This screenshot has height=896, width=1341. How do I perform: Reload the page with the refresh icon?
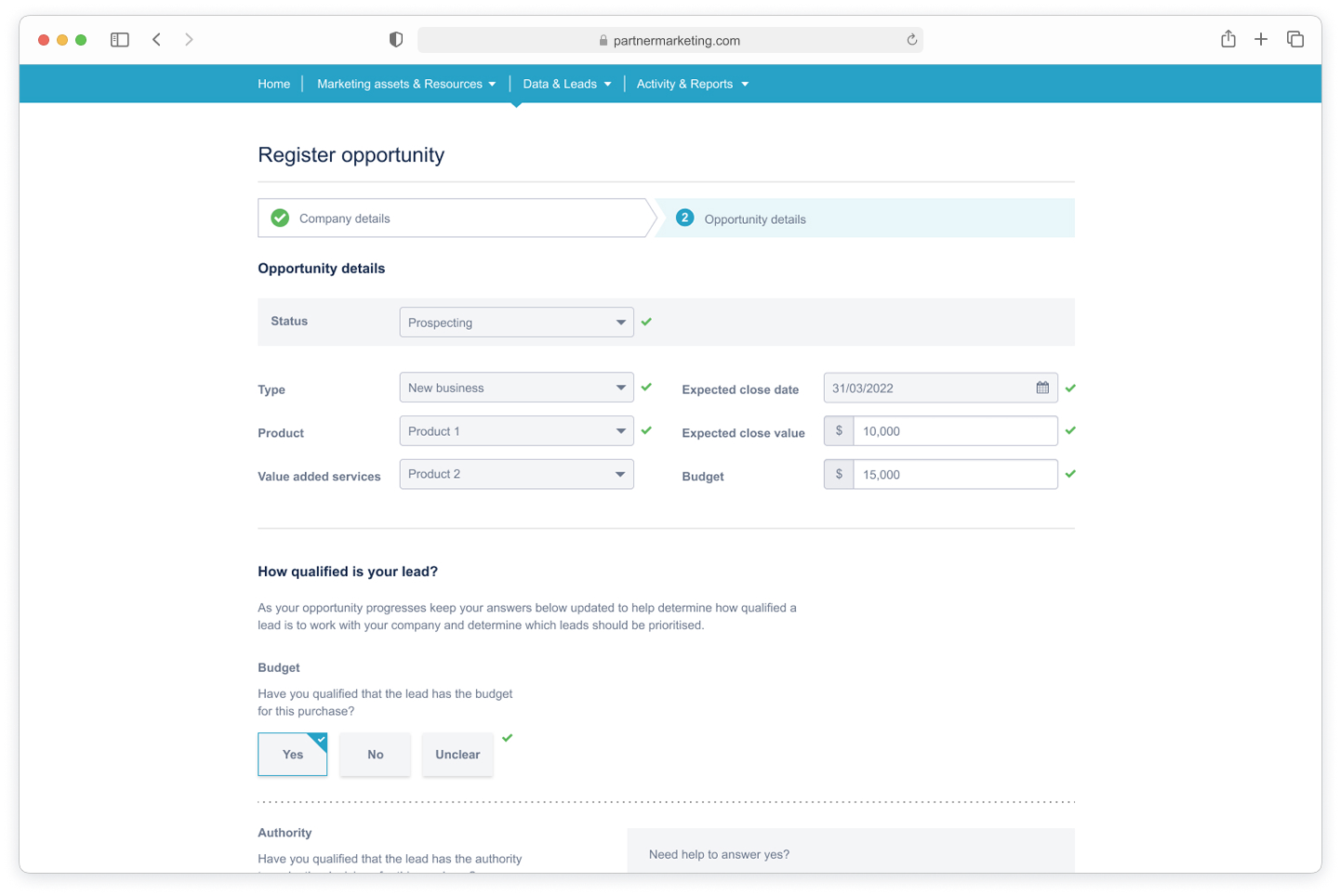[x=911, y=40]
